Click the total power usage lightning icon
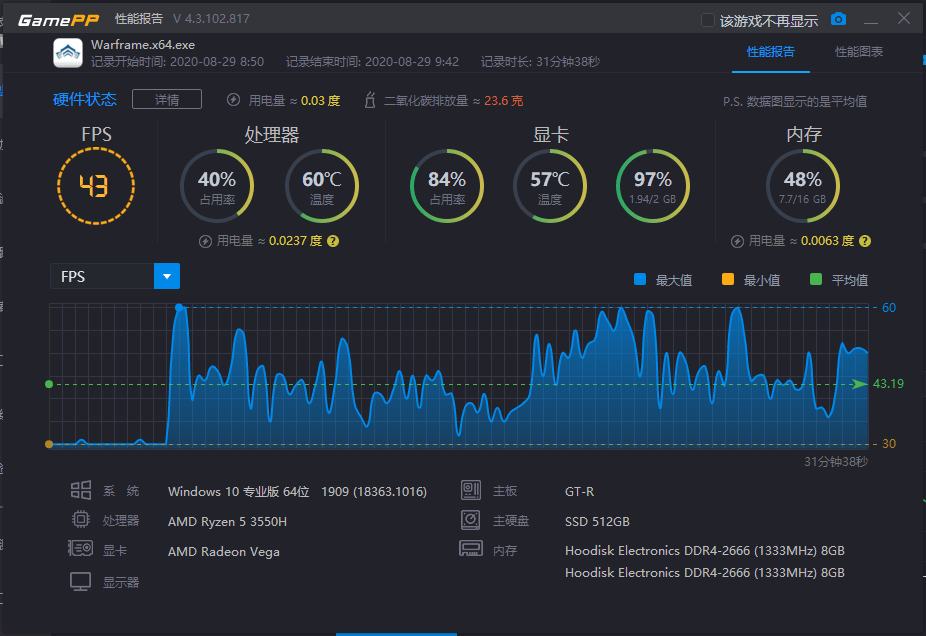926x636 pixels. pyautogui.click(x=233, y=100)
